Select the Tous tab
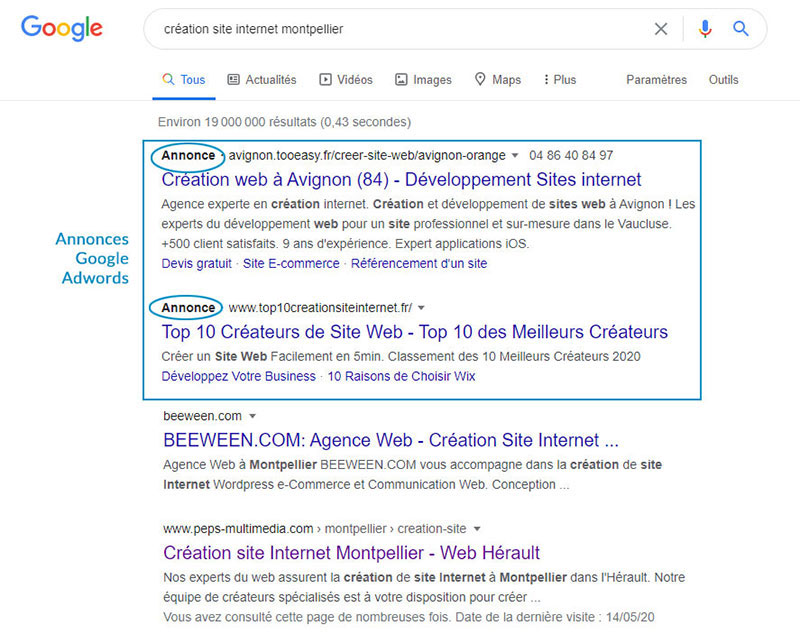Image resolution: width=800 pixels, height=634 pixels. [x=184, y=80]
